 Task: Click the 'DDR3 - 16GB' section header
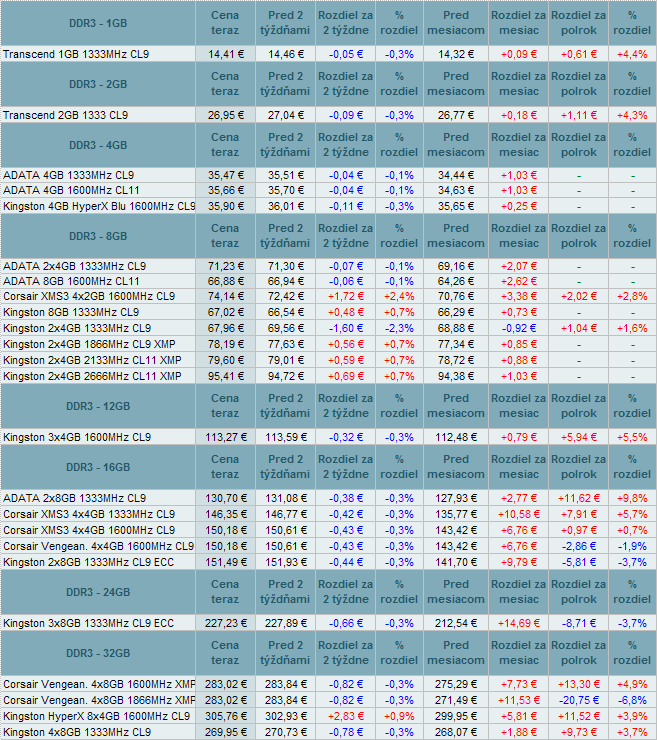pos(98,467)
